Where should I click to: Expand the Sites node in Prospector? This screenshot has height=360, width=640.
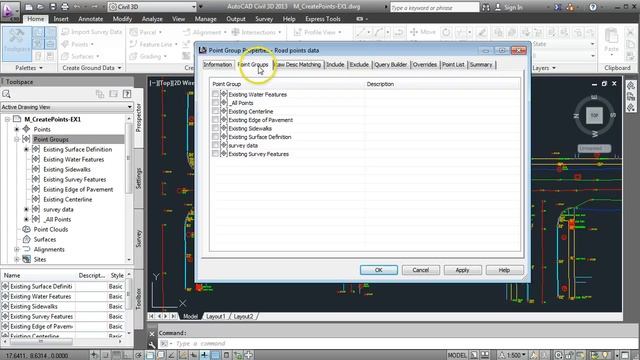point(17,260)
